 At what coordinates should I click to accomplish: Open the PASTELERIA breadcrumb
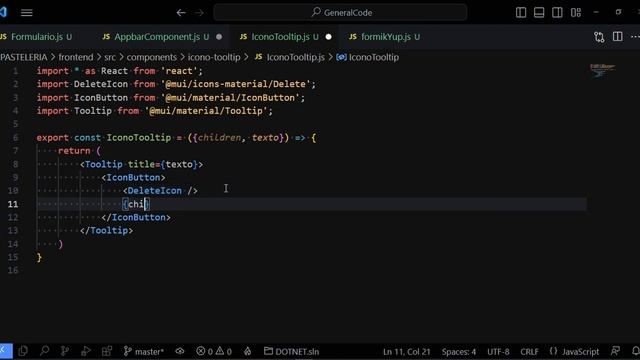click(24, 57)
